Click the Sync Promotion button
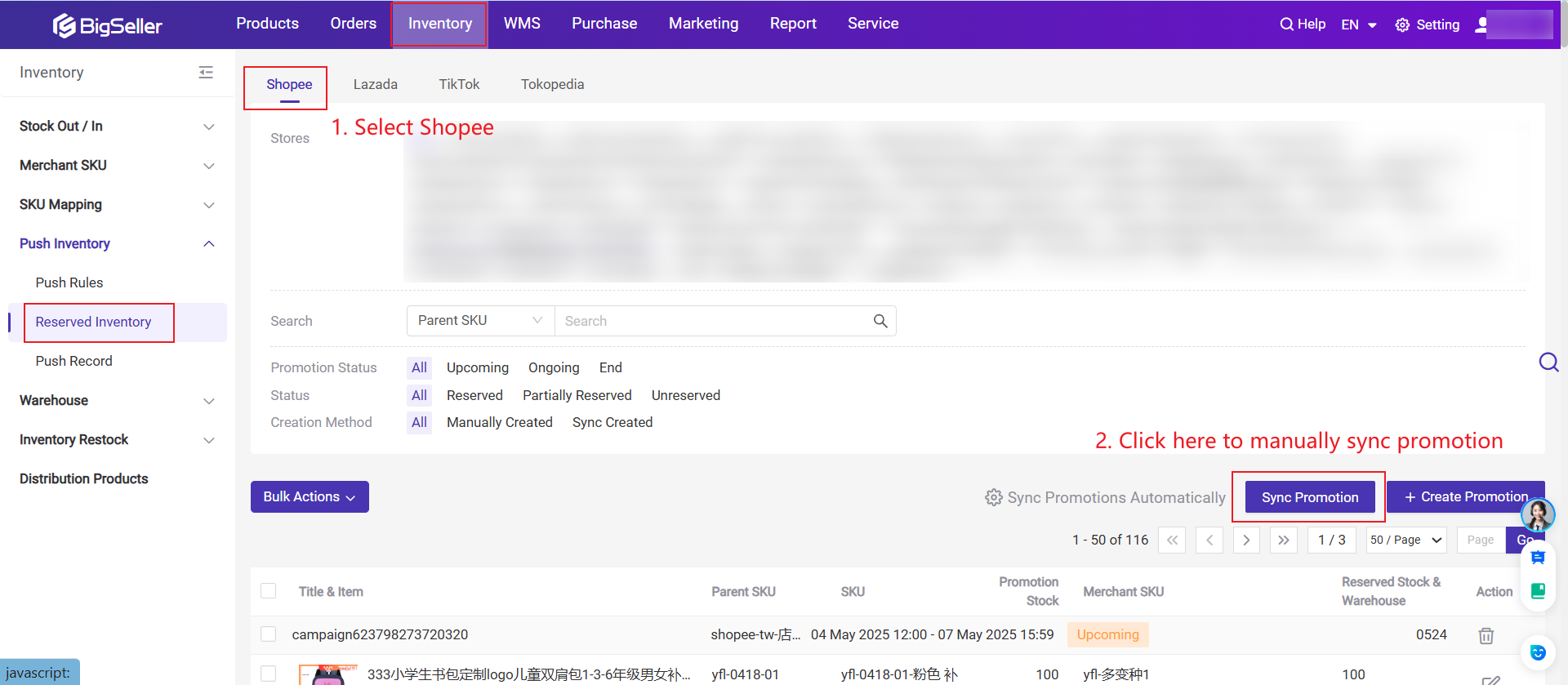The width and height of the screenshot is (1568, 685). click(1310, 497)
